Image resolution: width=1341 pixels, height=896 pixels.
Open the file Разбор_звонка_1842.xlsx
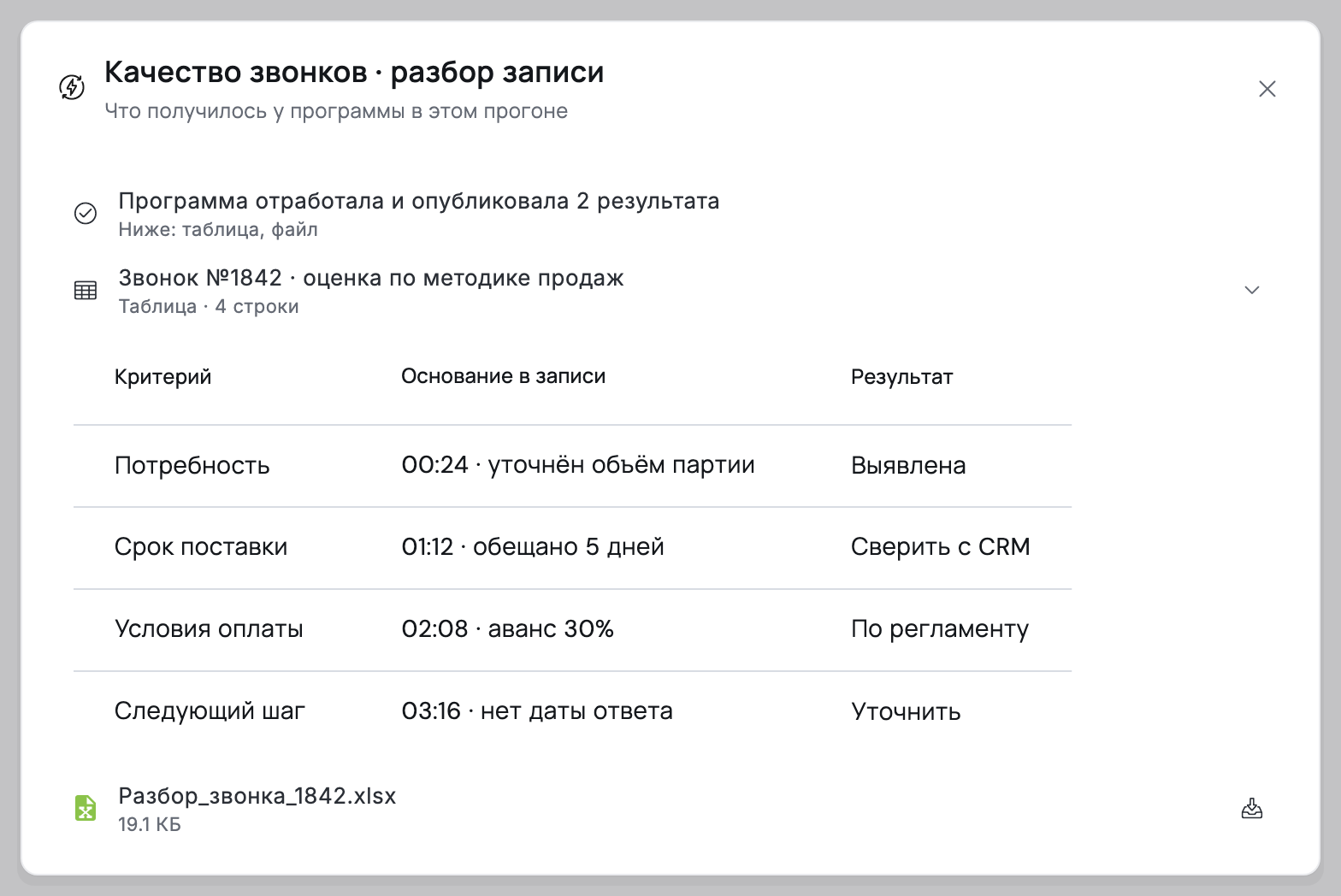(x=257, y=796)
